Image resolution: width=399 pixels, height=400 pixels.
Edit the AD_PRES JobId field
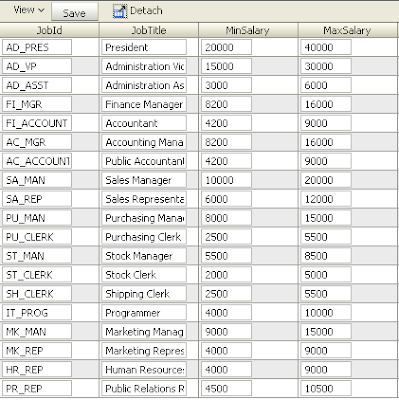[x=37, y=47]
